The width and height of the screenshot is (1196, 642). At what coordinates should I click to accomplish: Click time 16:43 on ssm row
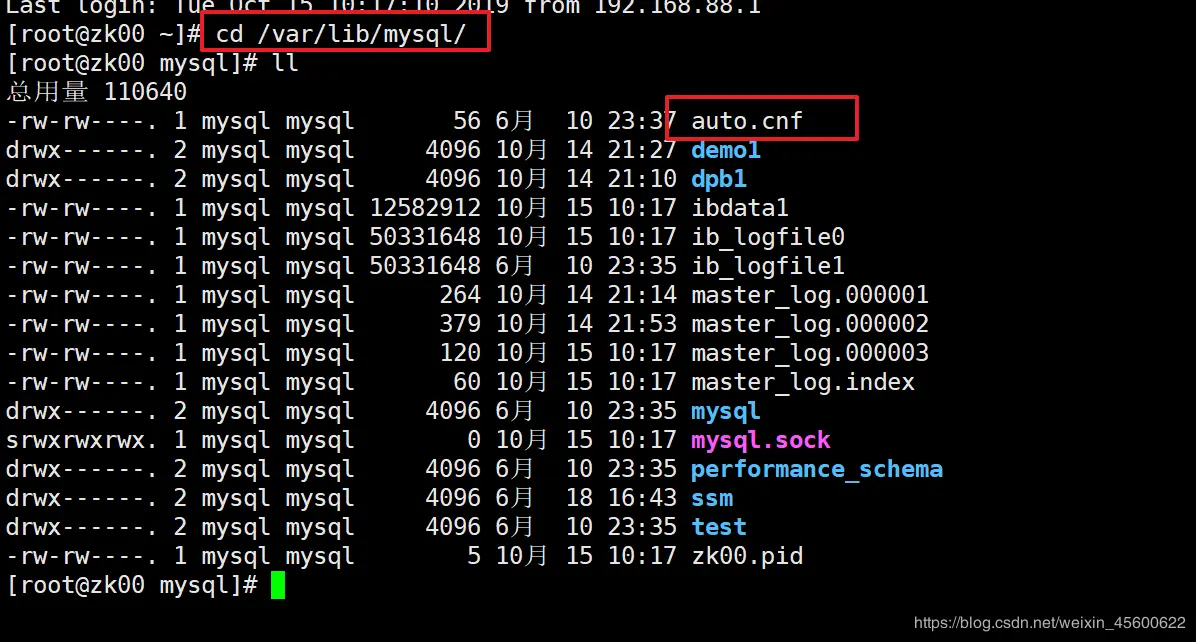coord(642,498)
